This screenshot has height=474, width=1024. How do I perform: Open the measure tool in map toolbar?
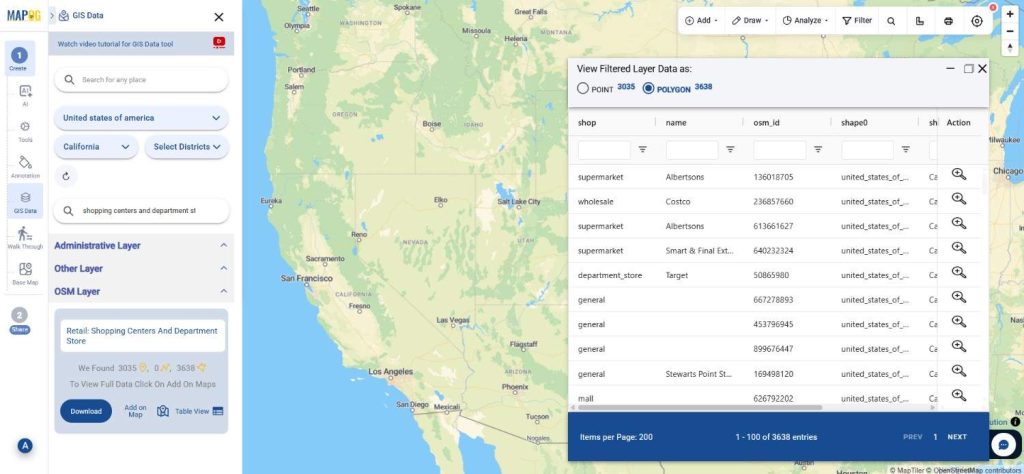click(x=920, y=21)
